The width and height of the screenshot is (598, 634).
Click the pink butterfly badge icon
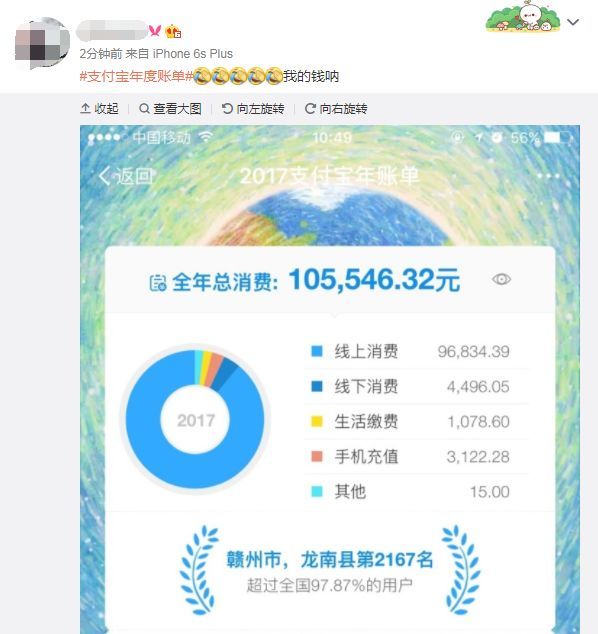pos(155,30)
